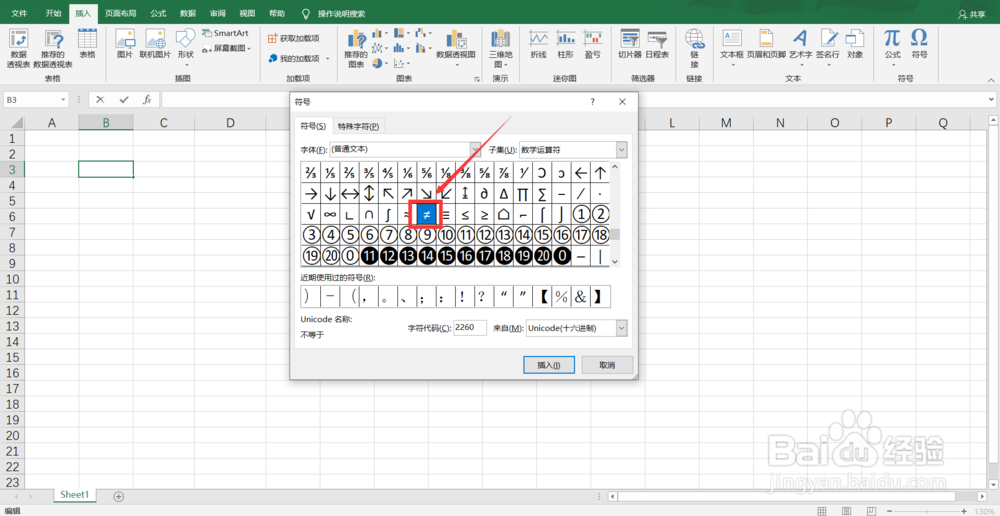Open the Subset (子集) dropdown
This screenshot has height=516, width=1000.
[622, 149]
